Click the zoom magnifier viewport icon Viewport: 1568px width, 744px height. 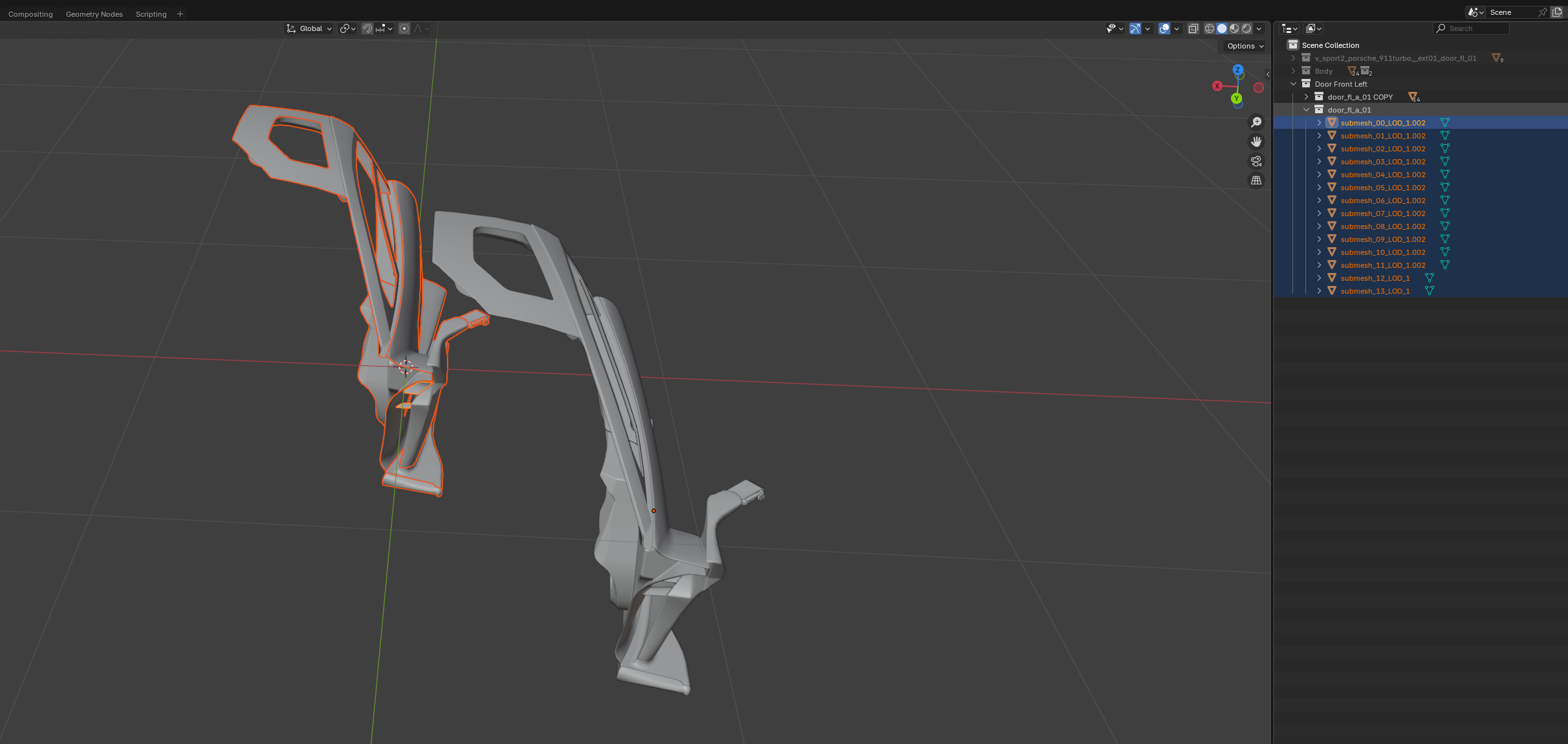point(1256,122)
